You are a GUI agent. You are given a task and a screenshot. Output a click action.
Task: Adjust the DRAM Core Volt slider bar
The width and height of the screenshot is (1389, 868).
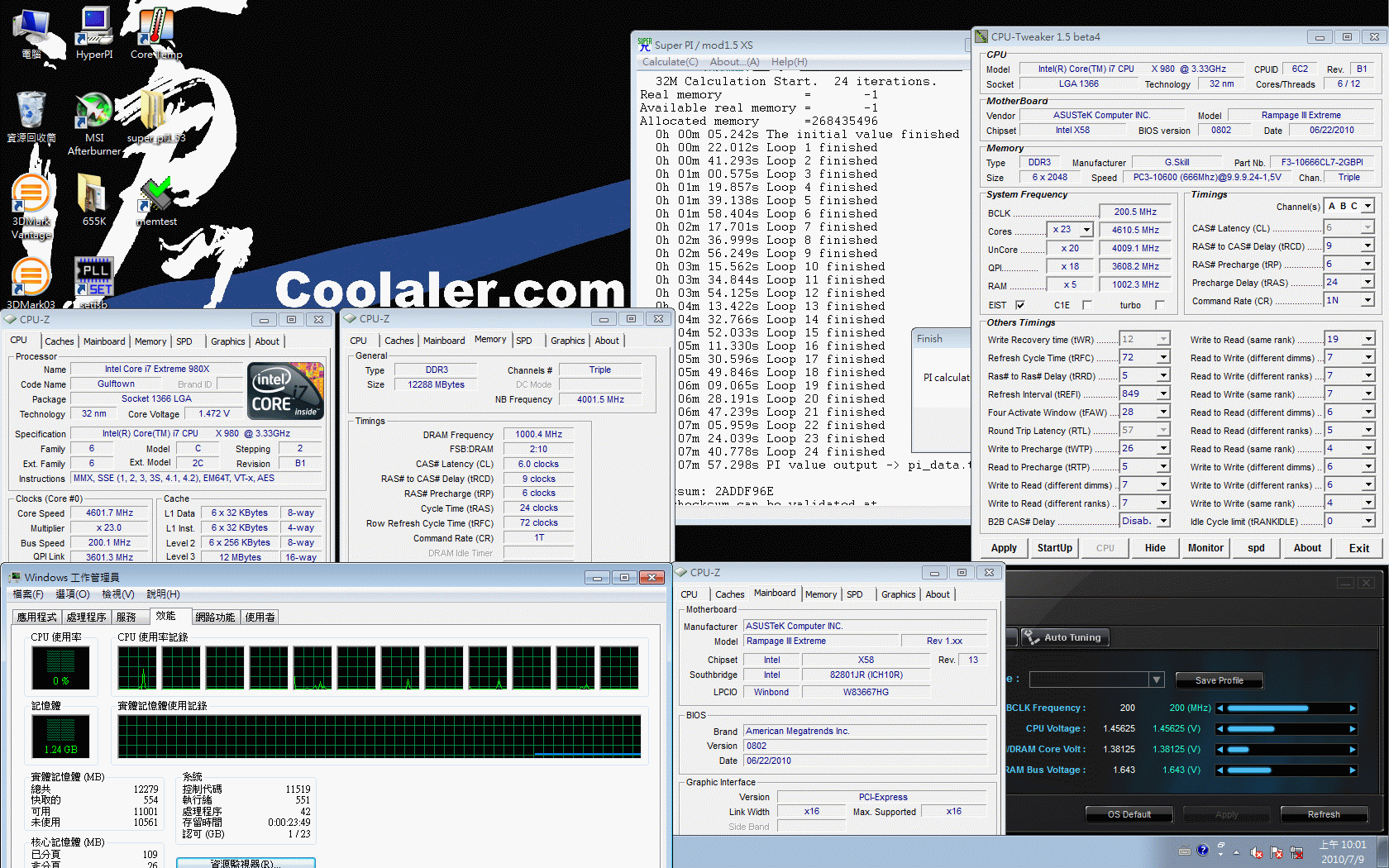coord(1286,749)
